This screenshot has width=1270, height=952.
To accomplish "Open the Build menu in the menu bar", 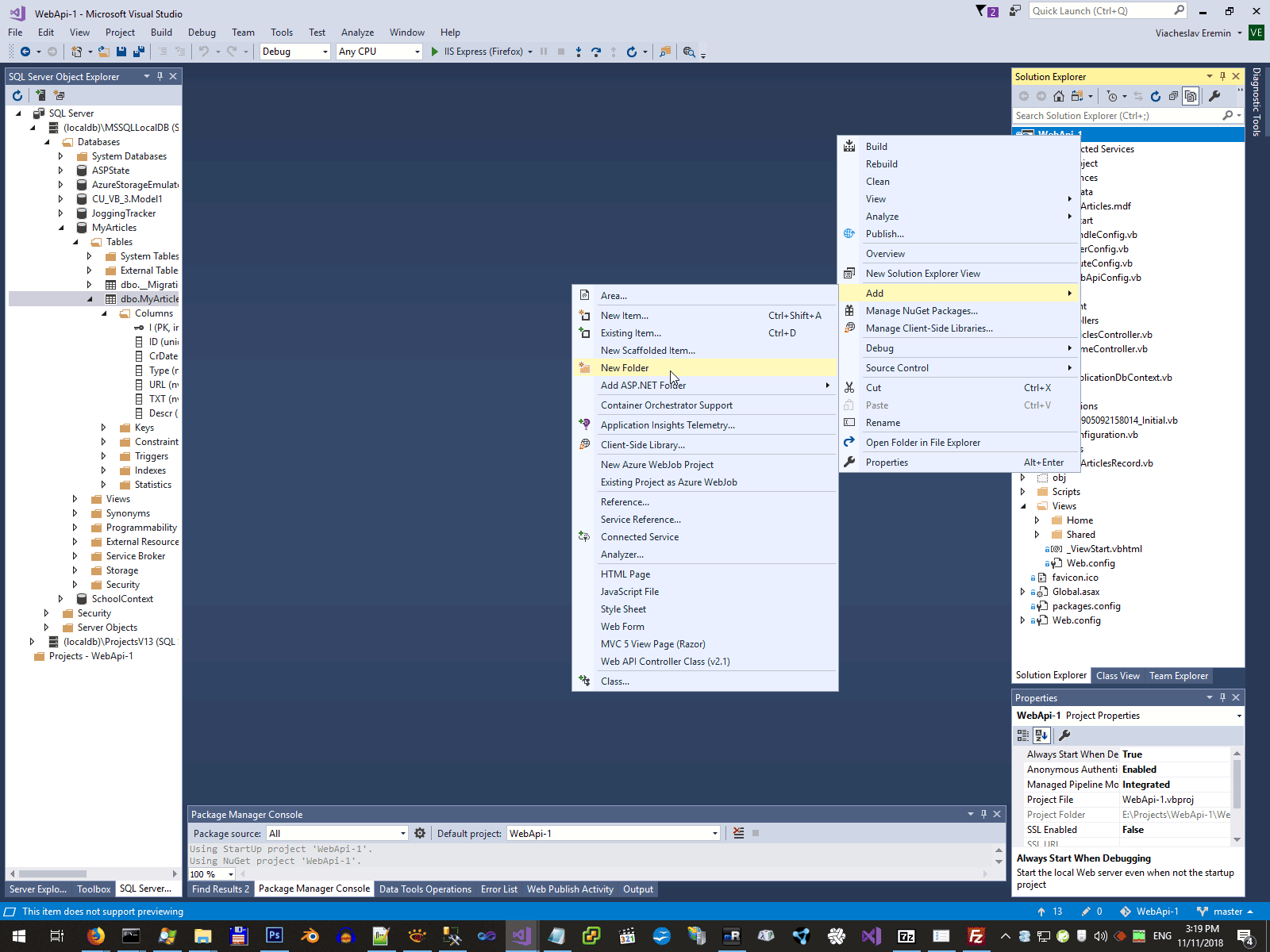I will click(161, 33).
